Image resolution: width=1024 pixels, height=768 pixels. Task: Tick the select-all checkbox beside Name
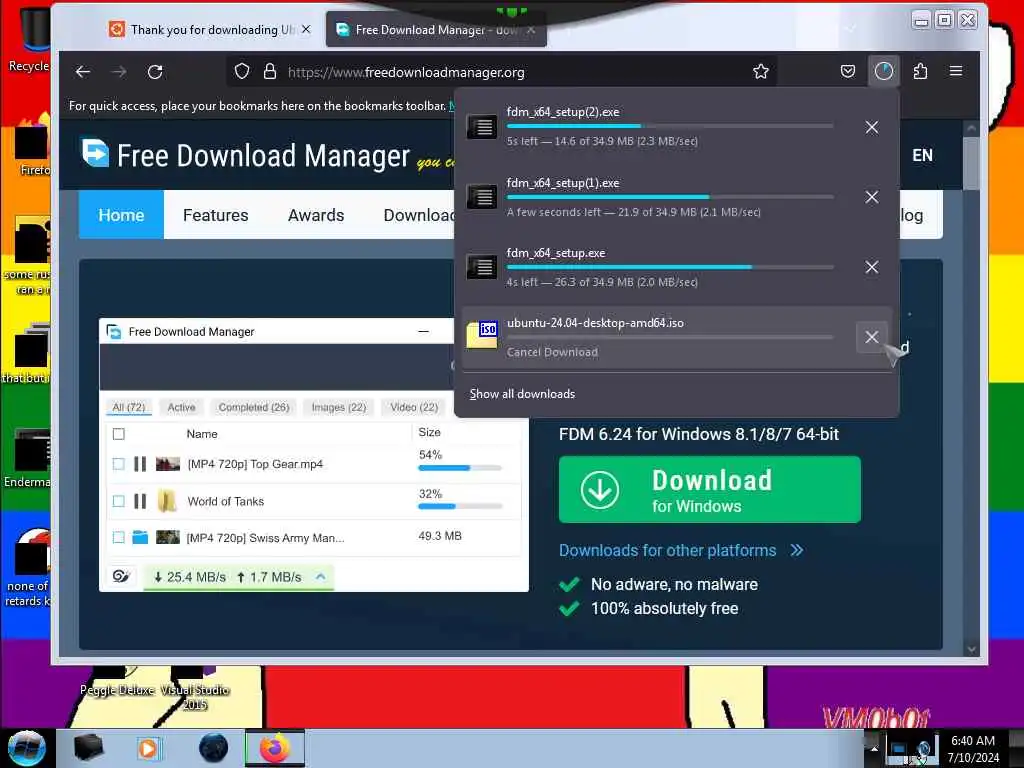(x=119, y=434)
